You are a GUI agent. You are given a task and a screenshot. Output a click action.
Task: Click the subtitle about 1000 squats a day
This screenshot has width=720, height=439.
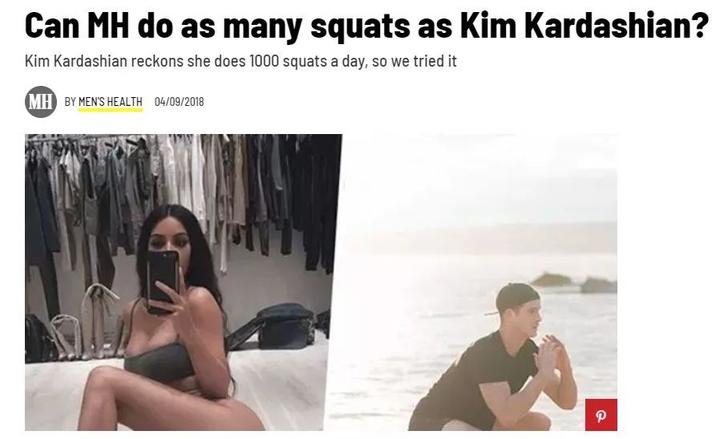point(241,61)
